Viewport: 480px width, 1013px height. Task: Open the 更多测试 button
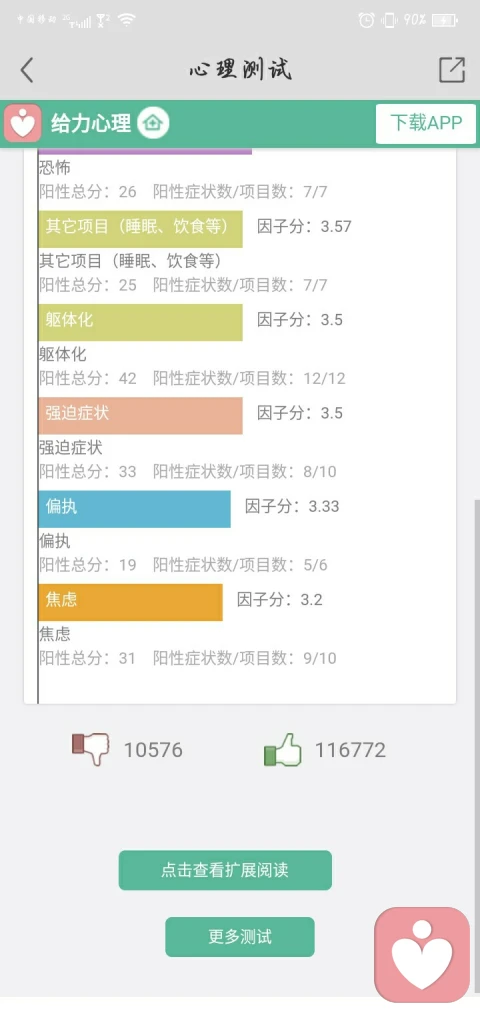click(240, 937)
